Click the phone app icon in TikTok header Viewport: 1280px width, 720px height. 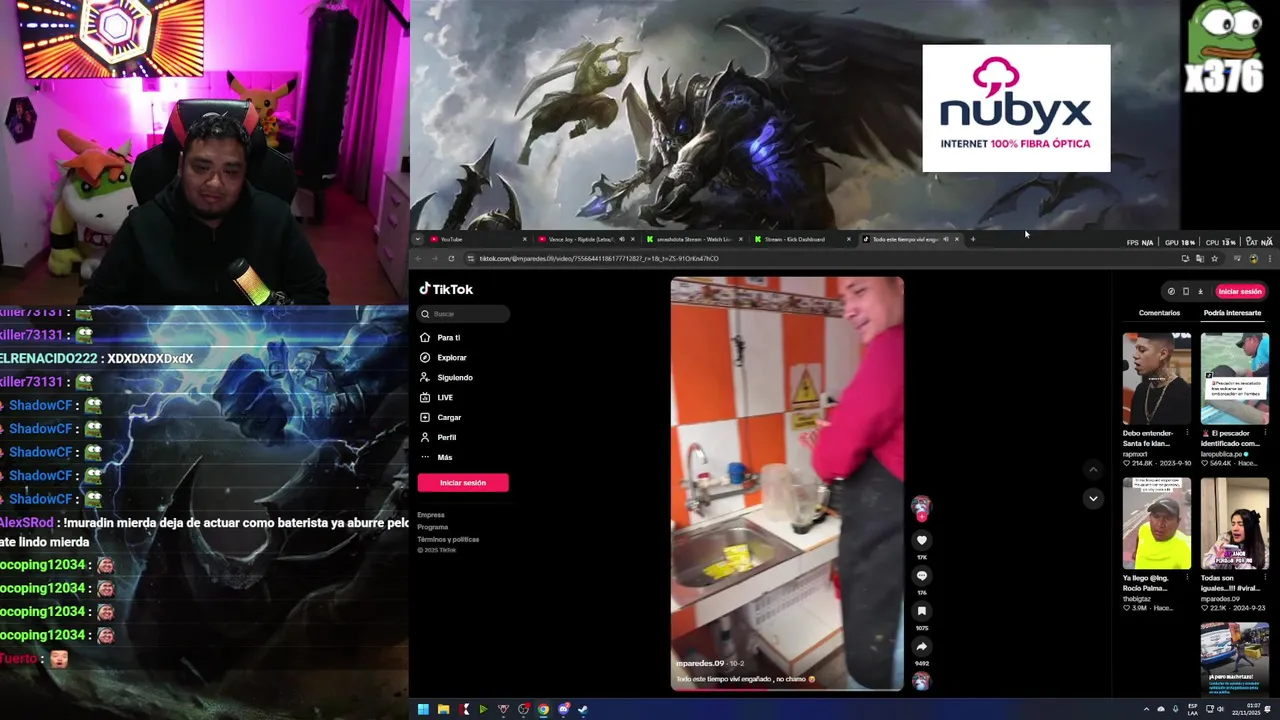point(1186,292)
